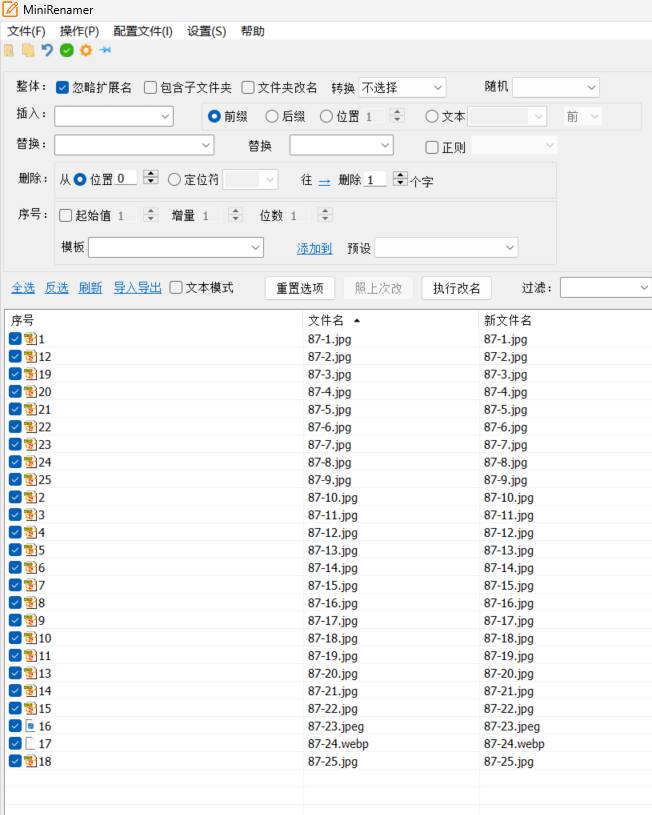This screenshot has height=815, width=652.
Task: Open the 预设 dropdown list
Action: pyautogui.click(x=446, y=247)
